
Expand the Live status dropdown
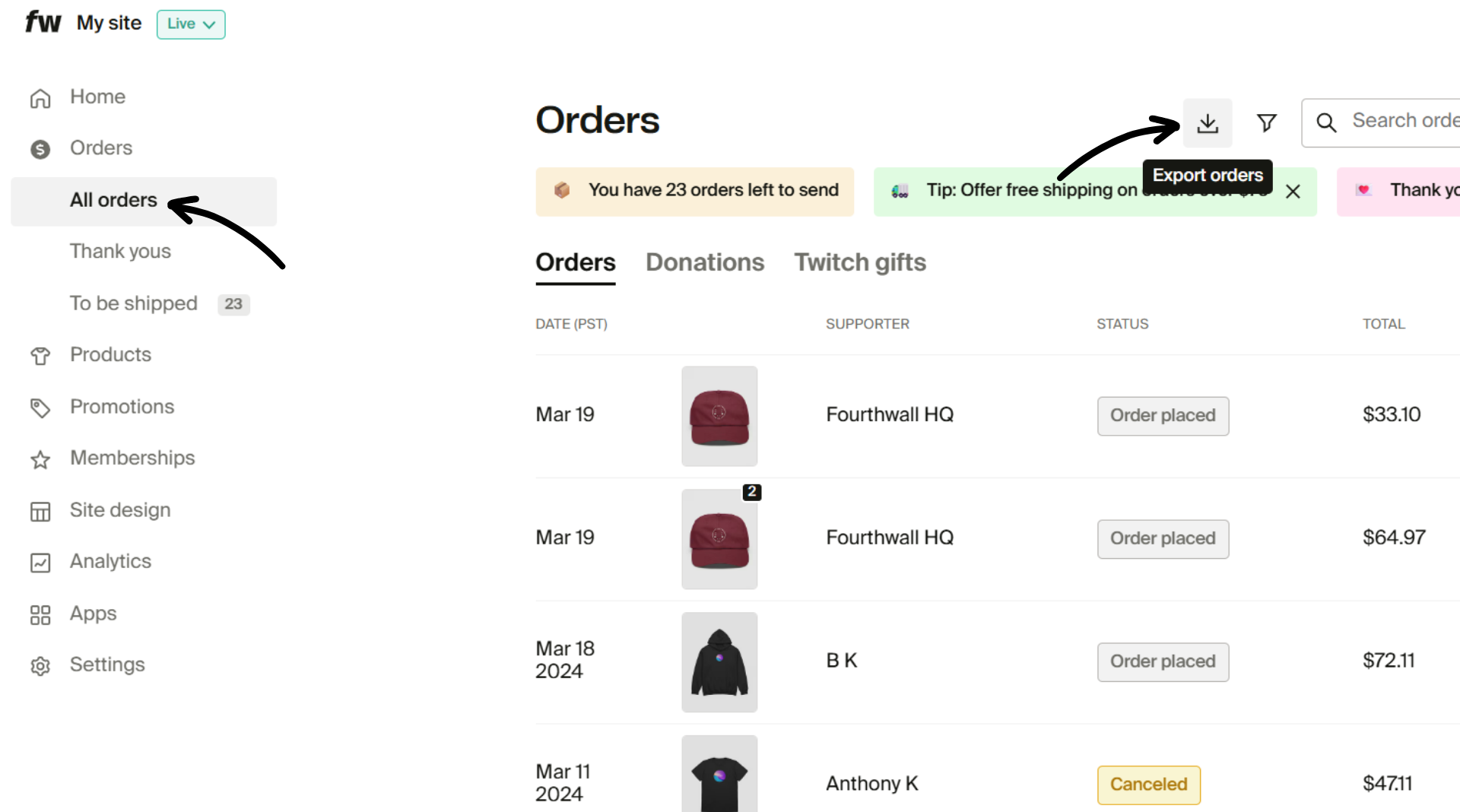pos(190,24)
